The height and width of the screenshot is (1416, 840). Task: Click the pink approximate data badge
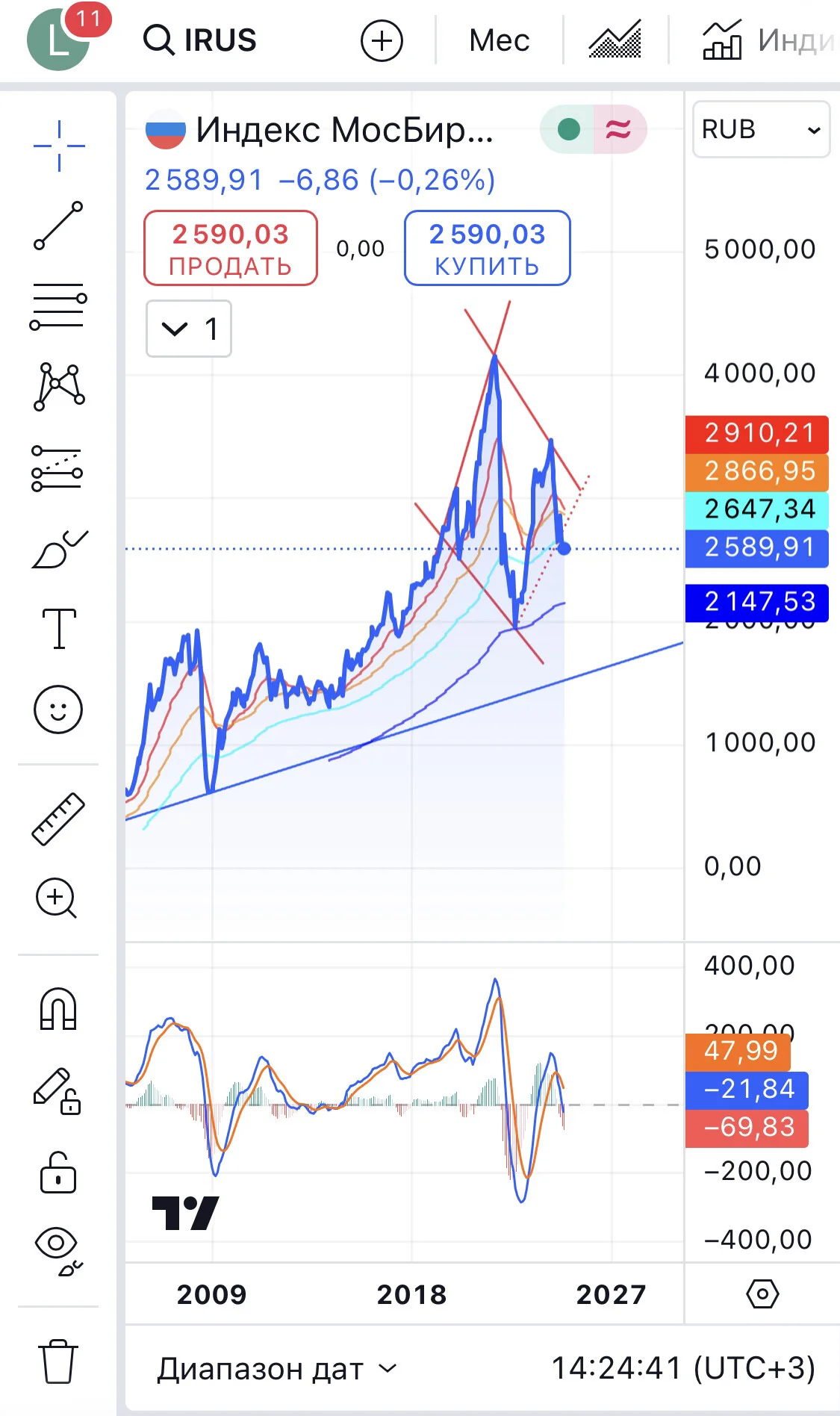618,129
